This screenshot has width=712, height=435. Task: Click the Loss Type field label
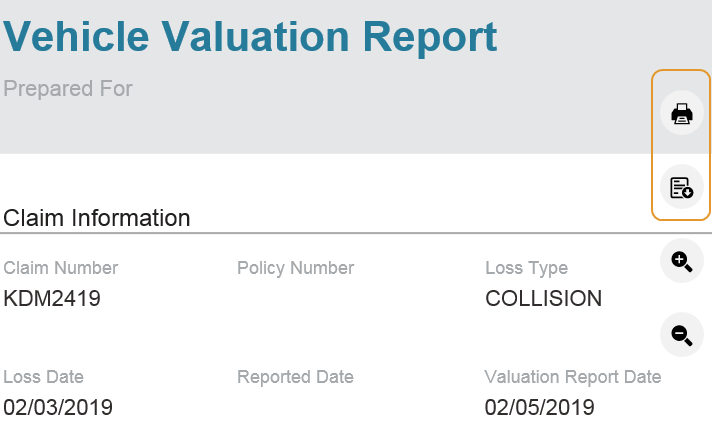pyautogui.click(x=527, y=268)
